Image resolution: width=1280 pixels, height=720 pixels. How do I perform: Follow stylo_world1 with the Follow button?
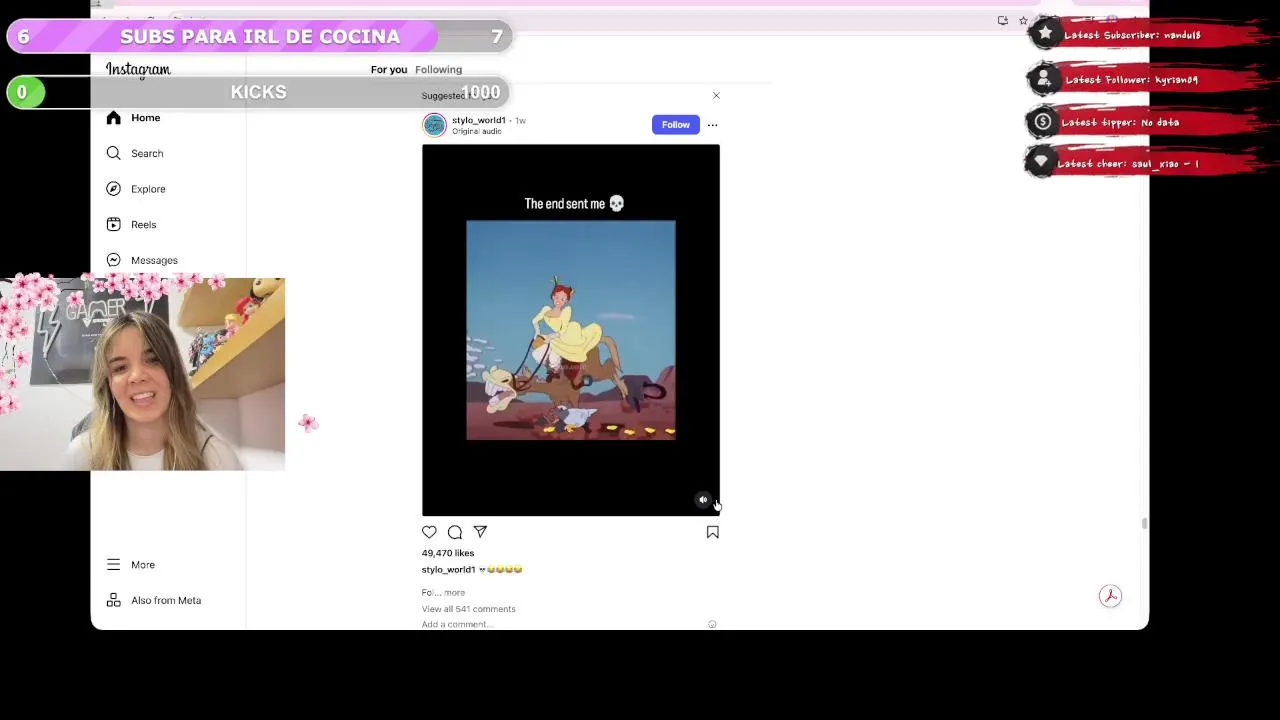pos(675,125)
